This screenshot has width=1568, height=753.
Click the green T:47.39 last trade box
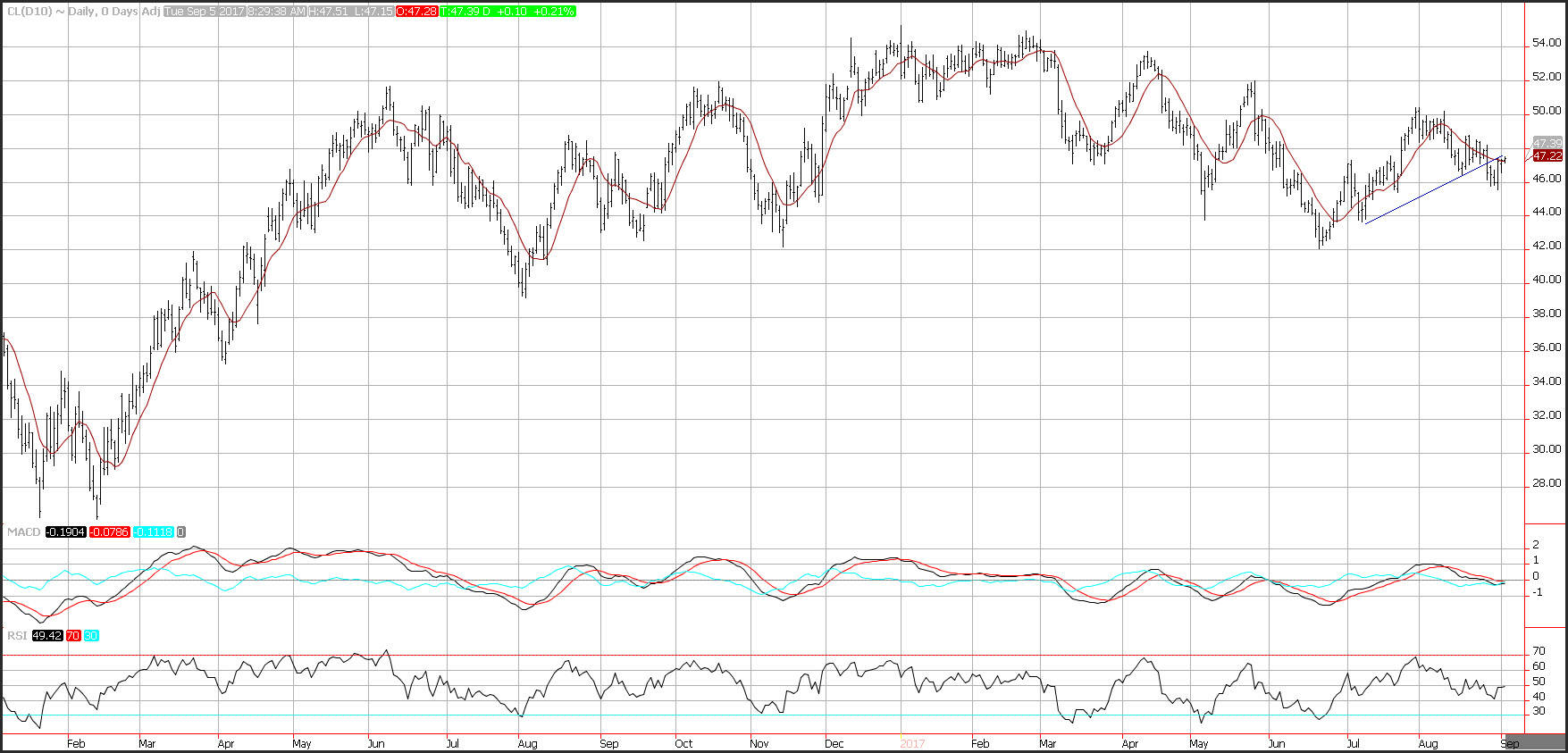point(507,12)
